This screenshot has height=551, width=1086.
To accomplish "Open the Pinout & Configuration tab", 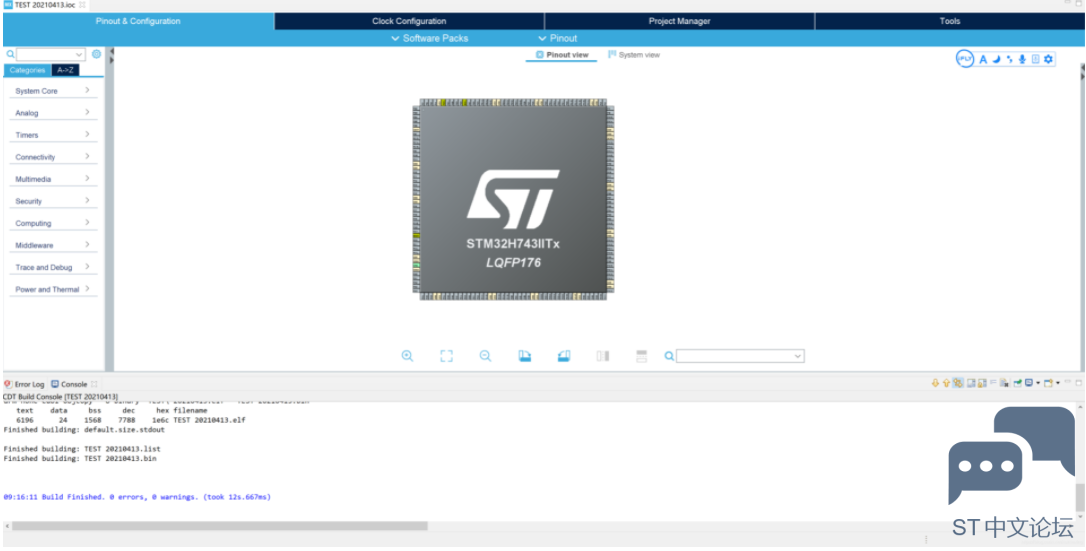I will pyautogui.click(x=139, y=21).
